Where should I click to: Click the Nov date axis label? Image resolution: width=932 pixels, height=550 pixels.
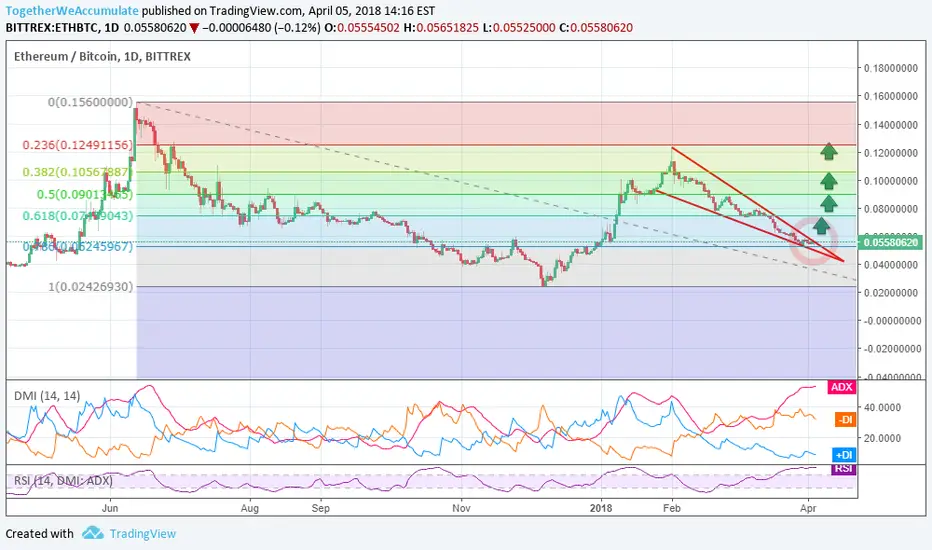click(x=461, y=508)
